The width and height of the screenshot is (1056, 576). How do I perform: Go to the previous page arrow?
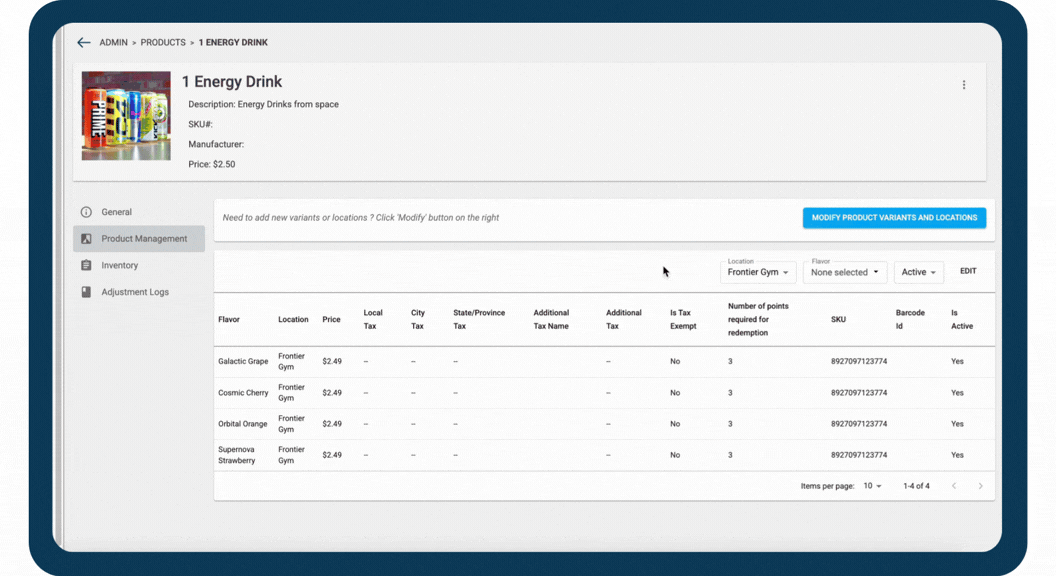click(954, 486)
